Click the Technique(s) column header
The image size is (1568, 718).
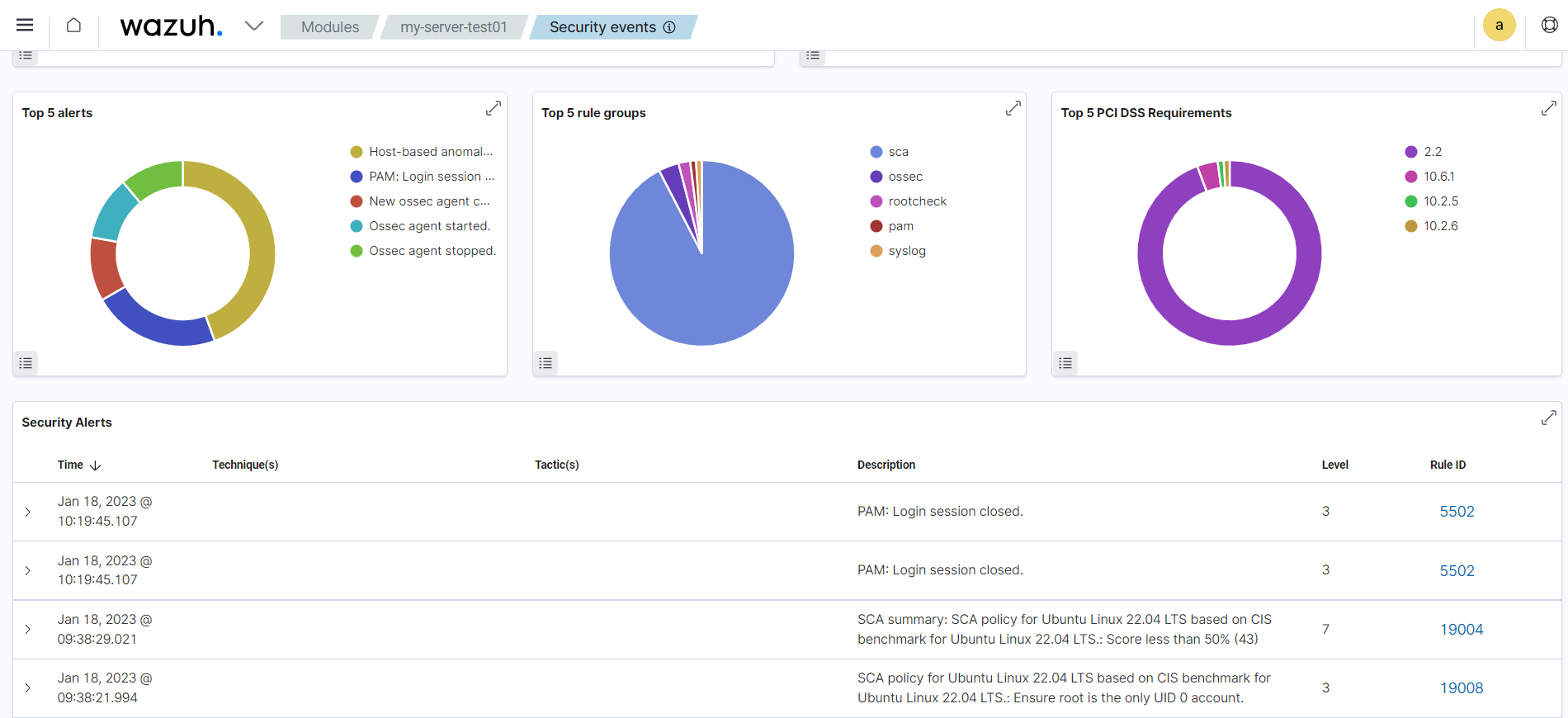(x=245, y=465)
